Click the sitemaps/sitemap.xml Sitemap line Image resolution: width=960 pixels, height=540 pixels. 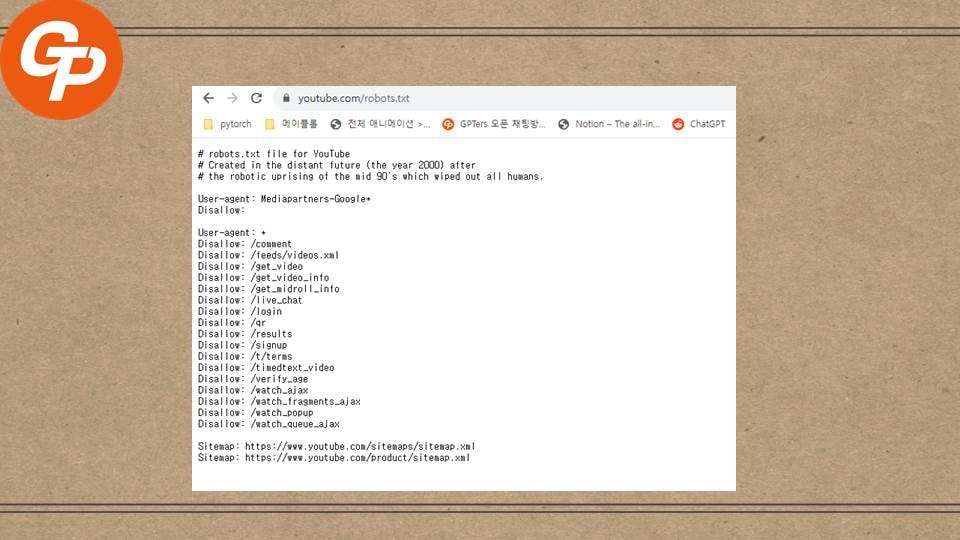click(x=336, y=446)
